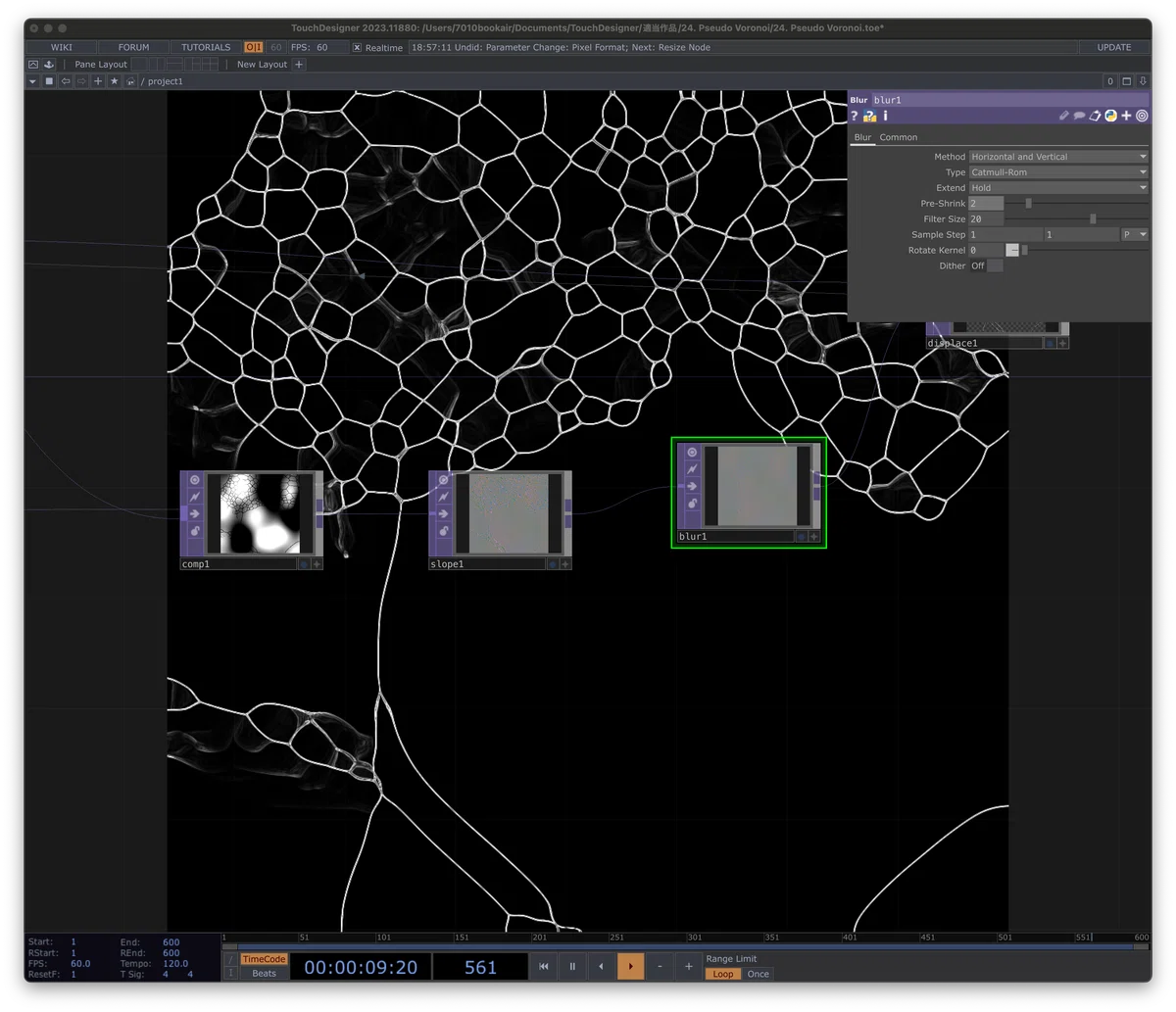The image size is (1176, 1012).
Task: Open the Sample Step unit P dropdown
Action: click(x=1135, y=235)
